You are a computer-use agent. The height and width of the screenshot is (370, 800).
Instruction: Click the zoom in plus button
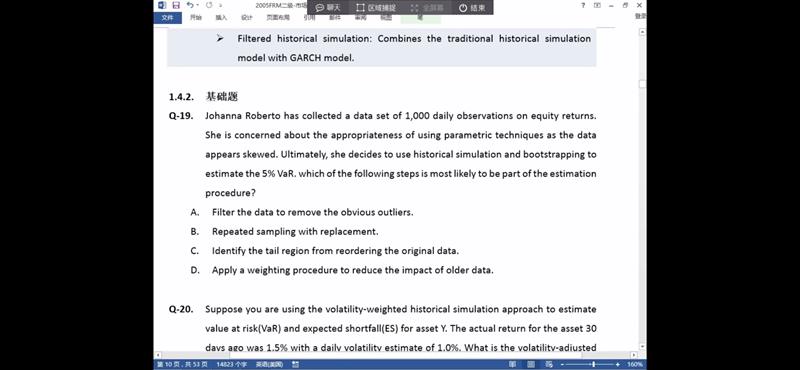click(617, 364)
